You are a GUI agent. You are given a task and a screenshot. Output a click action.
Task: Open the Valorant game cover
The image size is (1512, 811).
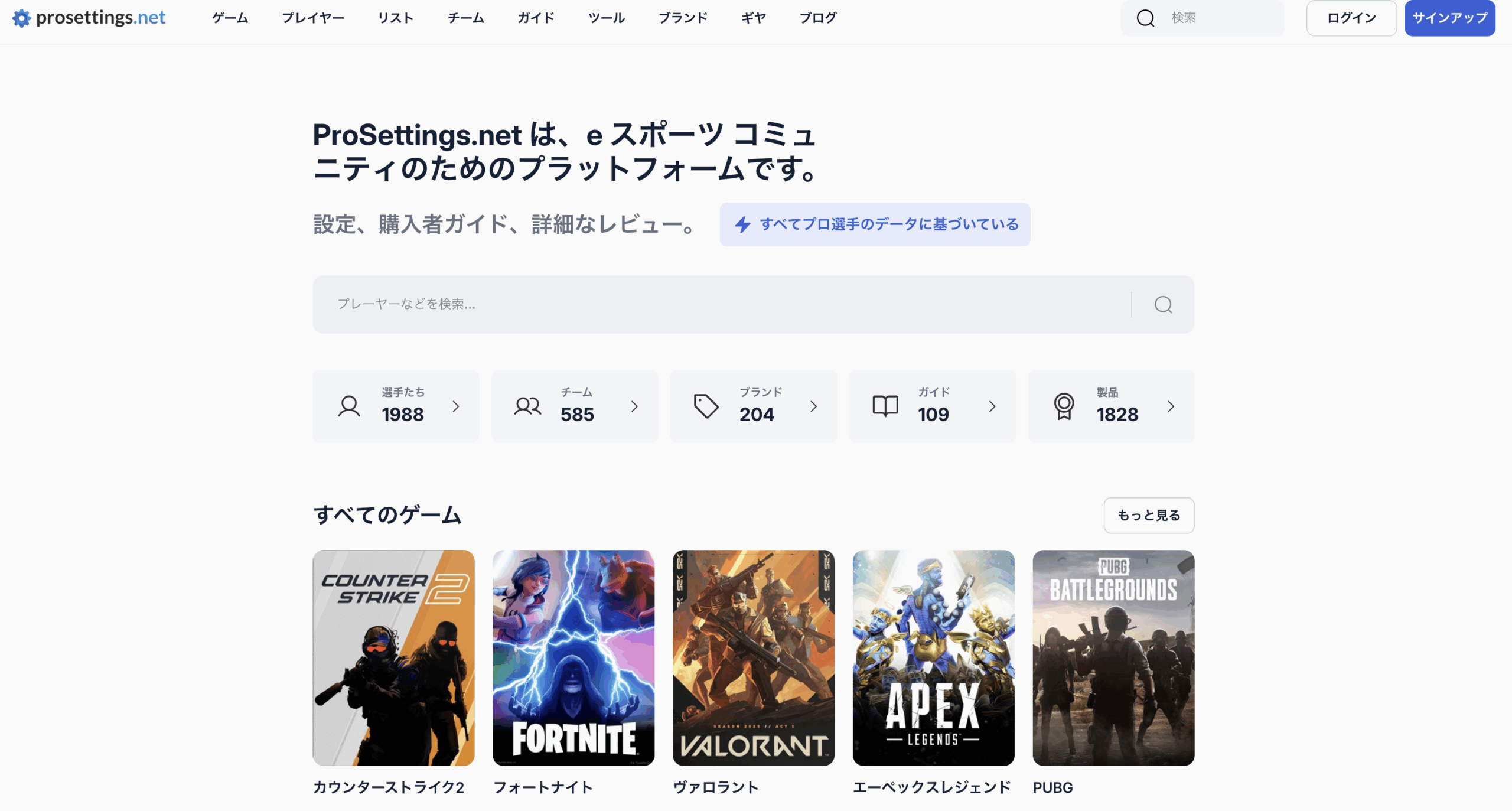click(x=754, y=658)
